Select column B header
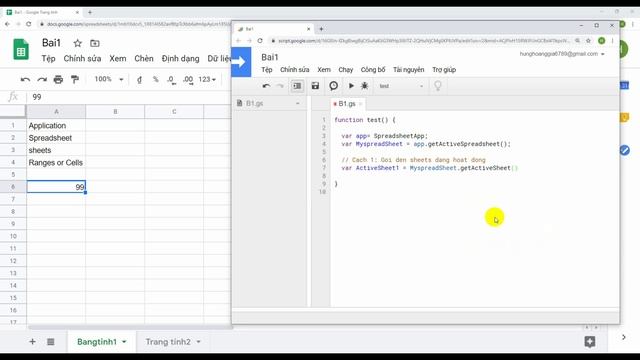Viewport: 640px width, 360px height. point(115,111)
